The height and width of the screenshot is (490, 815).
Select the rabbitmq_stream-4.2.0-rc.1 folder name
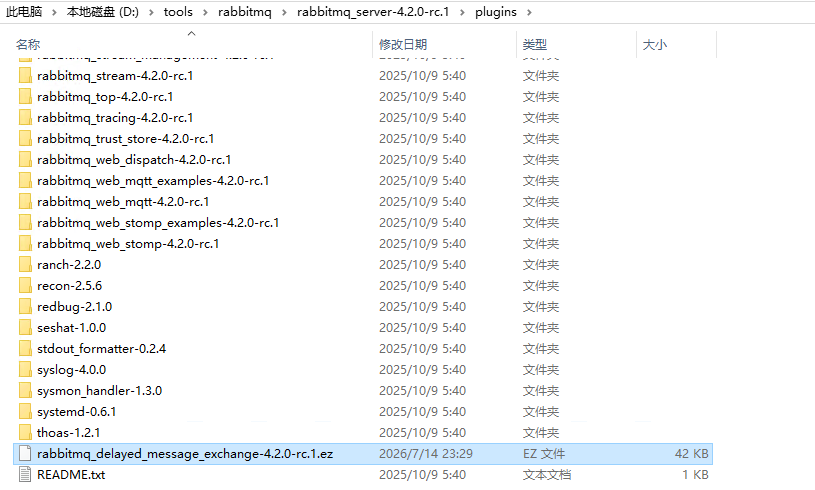115,75
